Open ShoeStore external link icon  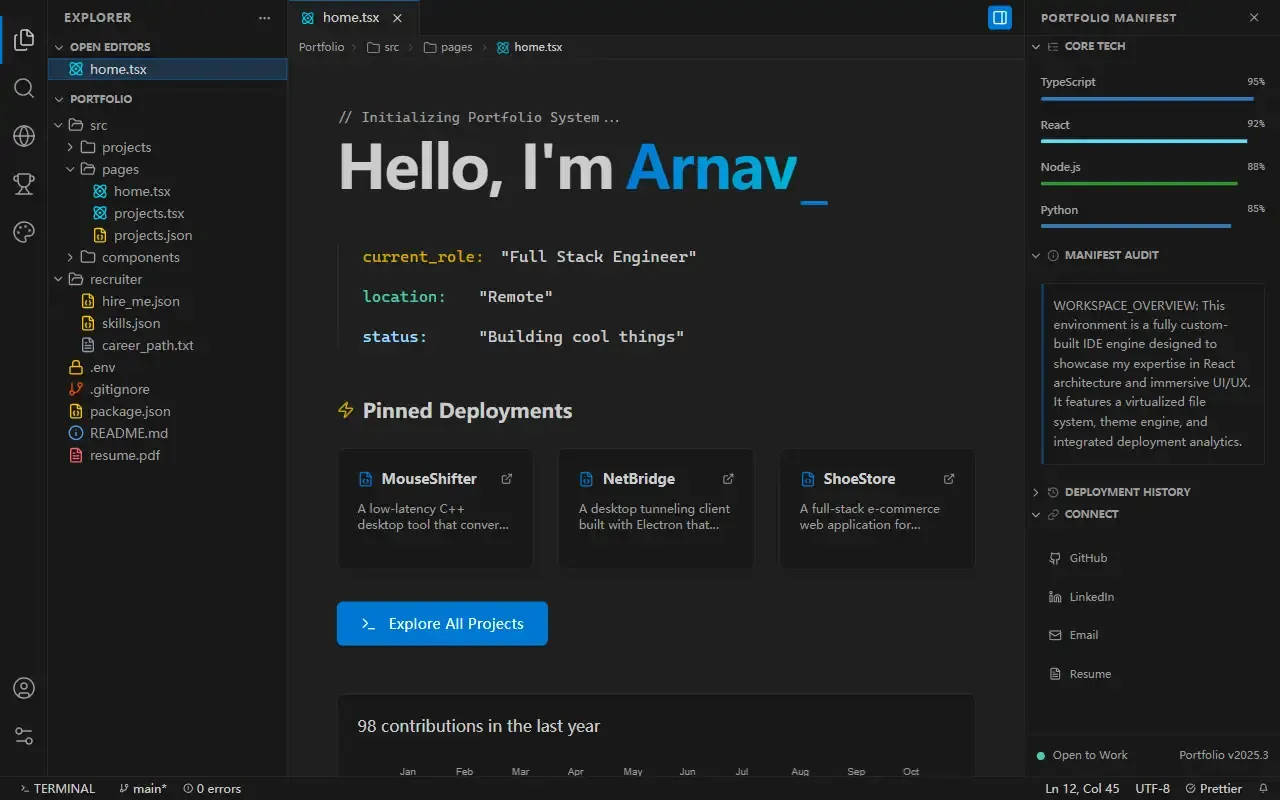[x=949, y=479]
